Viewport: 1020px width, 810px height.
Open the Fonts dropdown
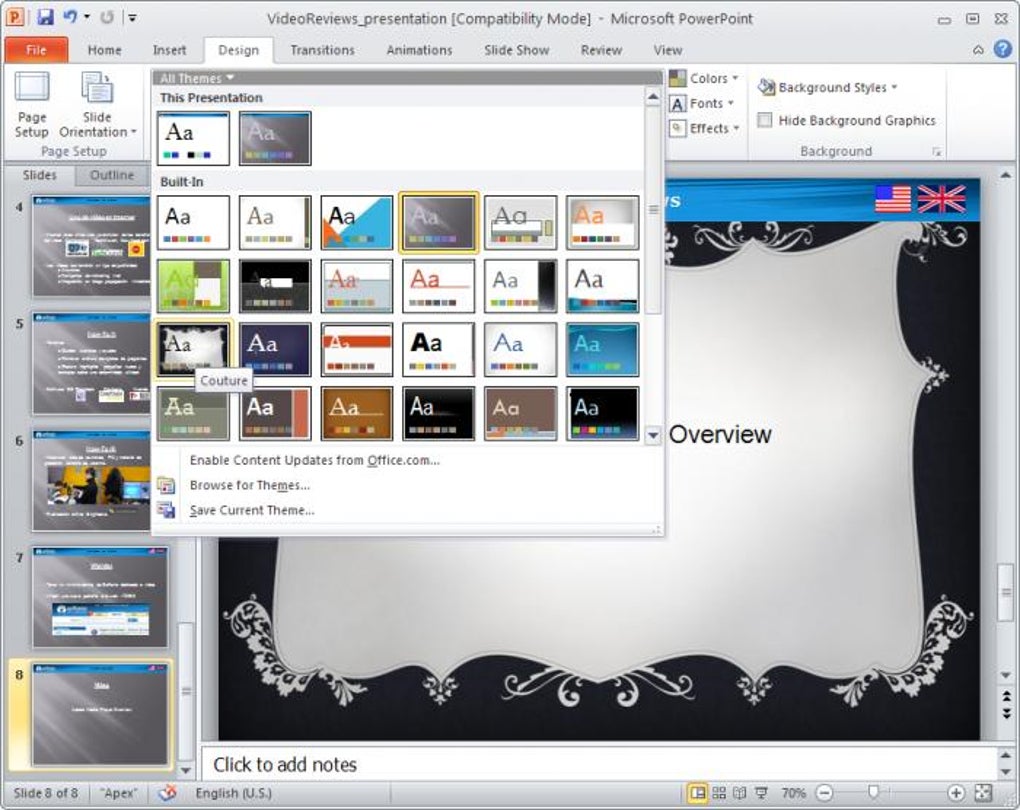704,103
